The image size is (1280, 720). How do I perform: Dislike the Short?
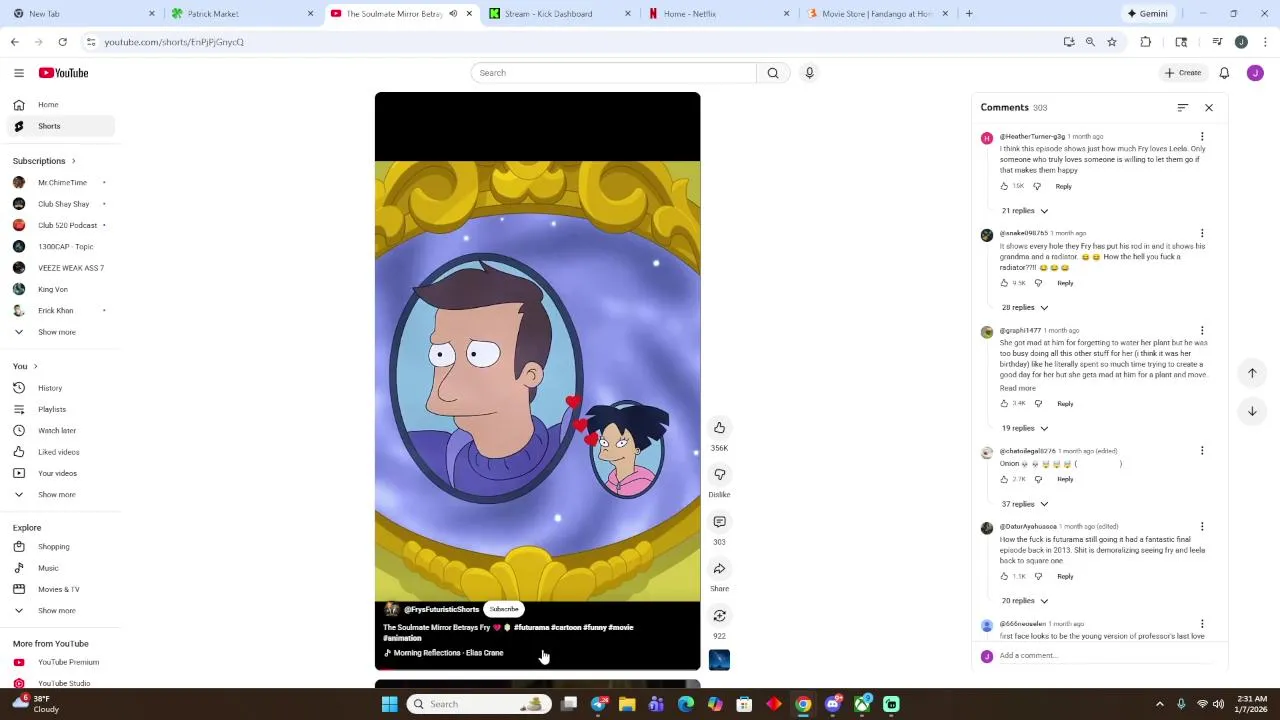point(719,475)
